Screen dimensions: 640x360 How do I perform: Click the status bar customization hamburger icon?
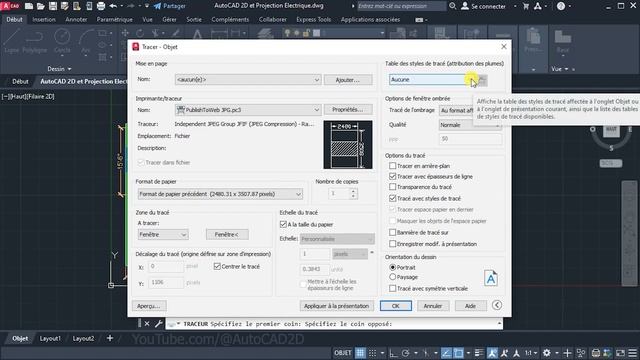(632, 353)
